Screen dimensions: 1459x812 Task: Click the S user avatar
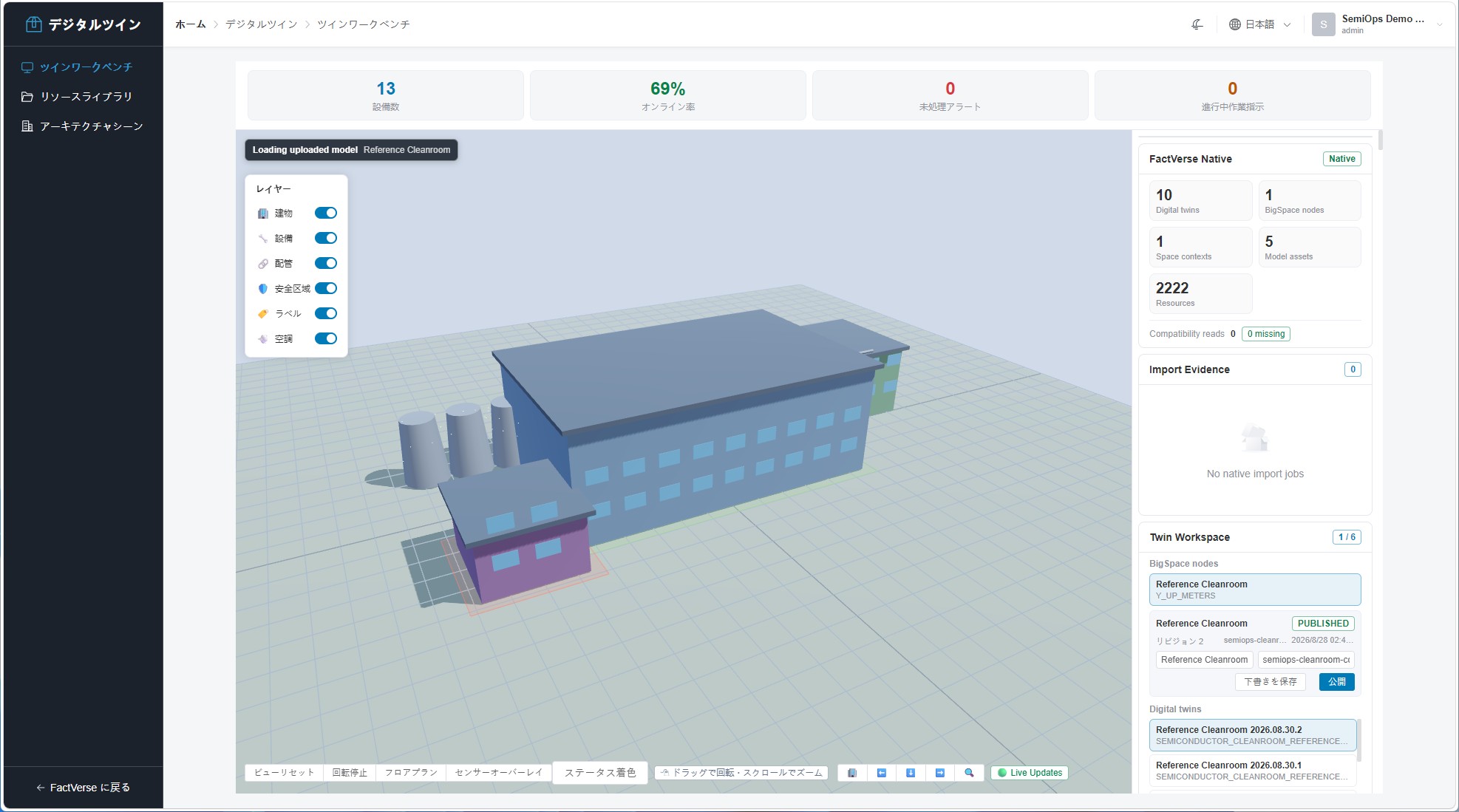point(1323,24)
